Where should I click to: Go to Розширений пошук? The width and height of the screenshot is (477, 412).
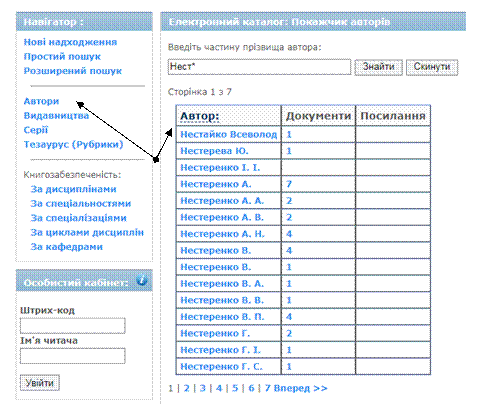tap(73, 71)
